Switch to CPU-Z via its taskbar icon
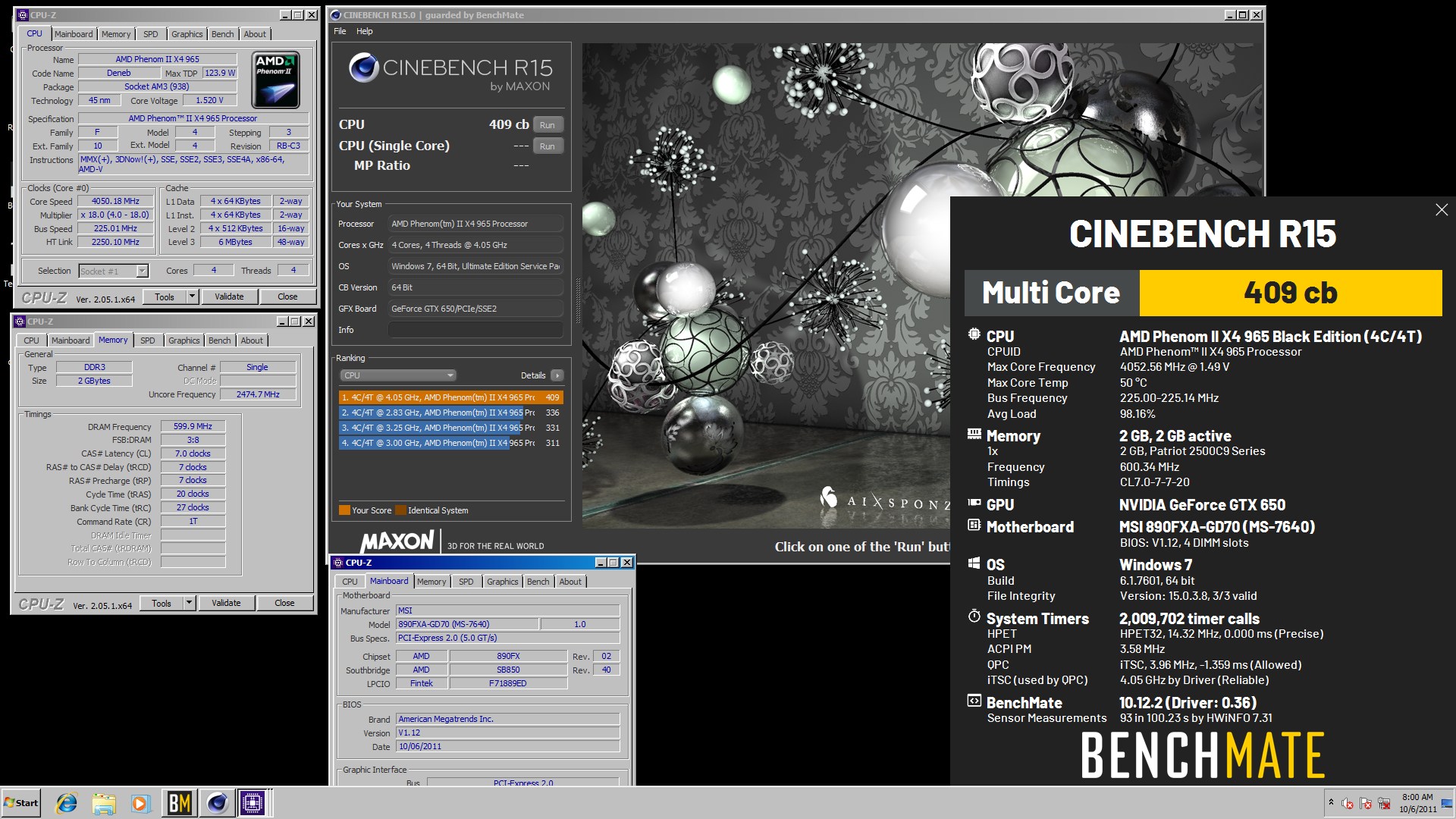 (x=253, y=803)
